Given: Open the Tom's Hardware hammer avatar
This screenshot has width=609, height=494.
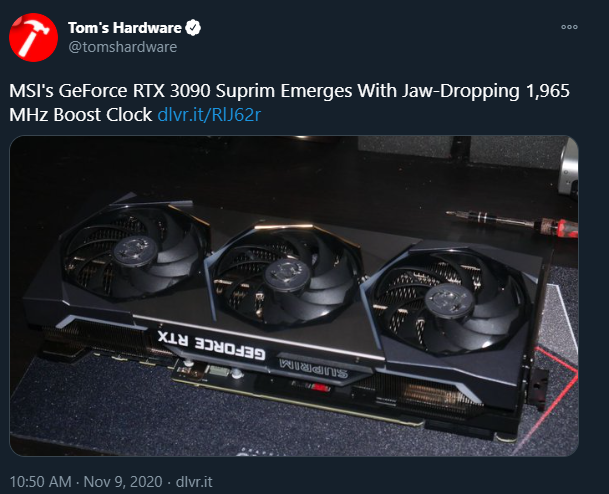Looking at the screenshot, I should [x=33, y=38].
